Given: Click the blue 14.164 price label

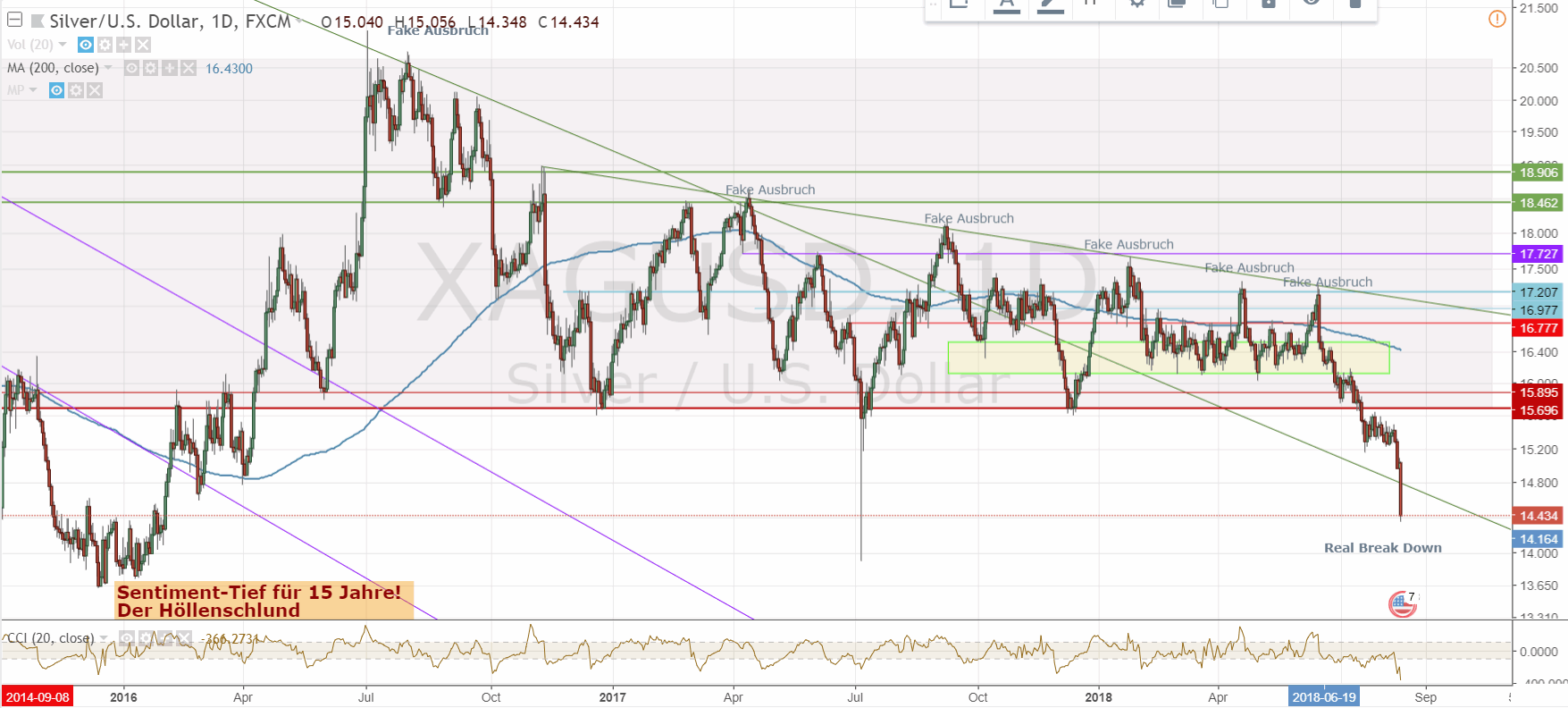Looking at the screenshot, I should (1537, 539).
